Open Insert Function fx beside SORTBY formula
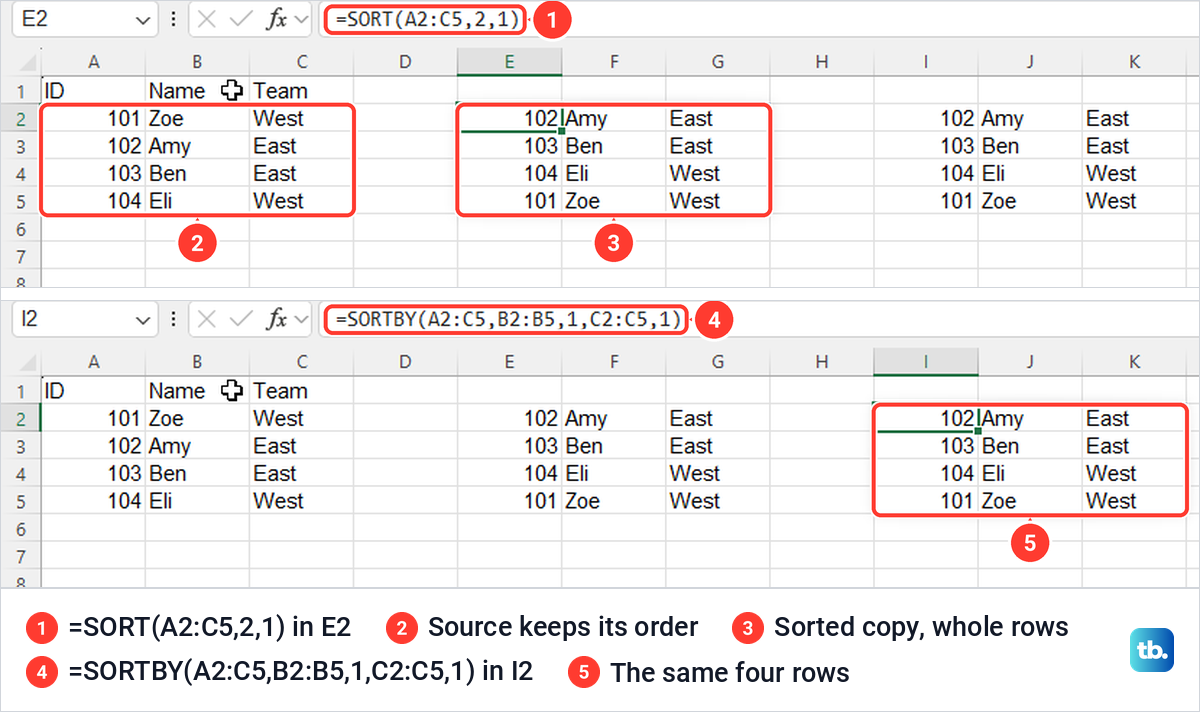This screenshot has width=1200, height=712. 277,319
